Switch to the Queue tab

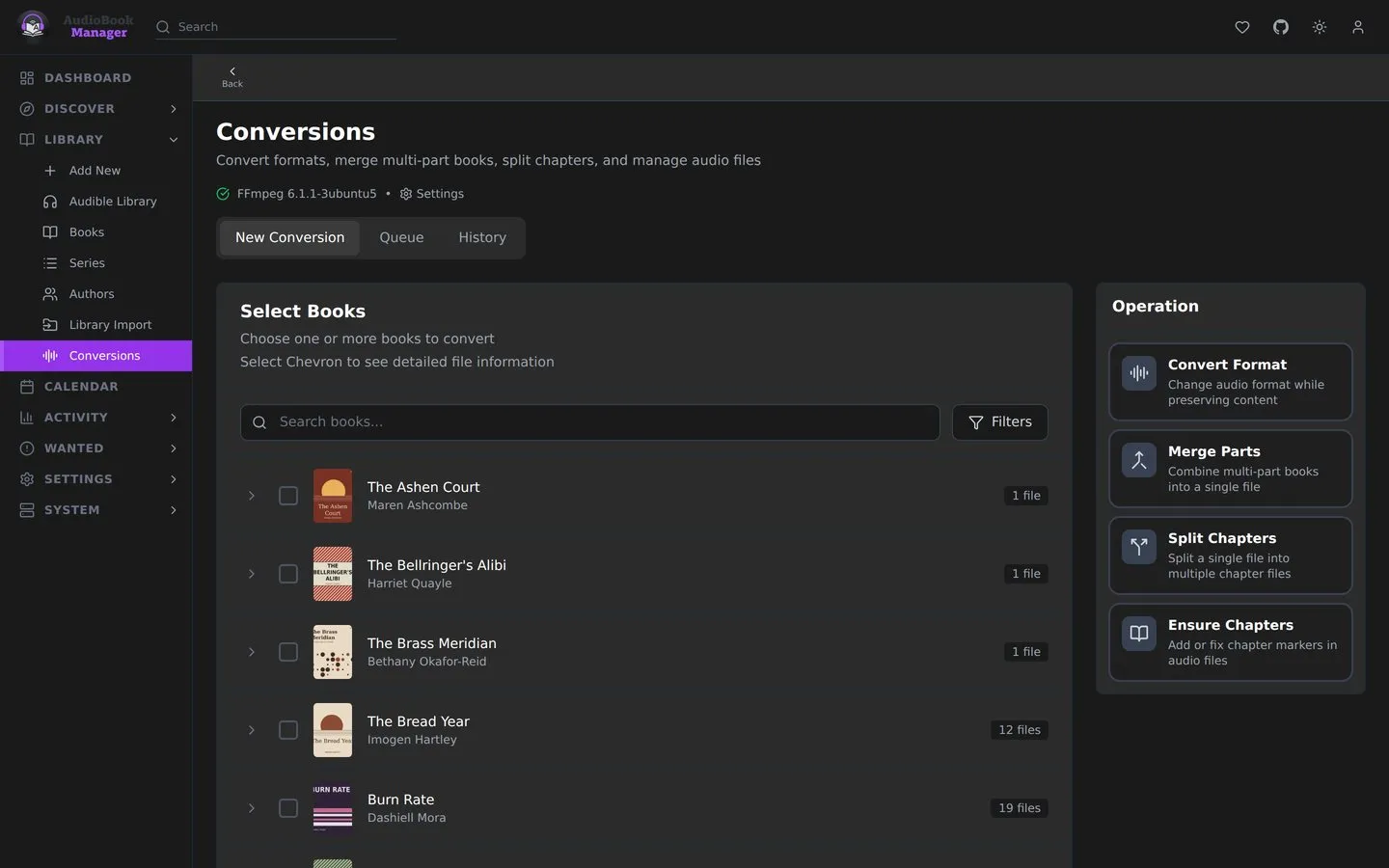[x=401, y=238]
